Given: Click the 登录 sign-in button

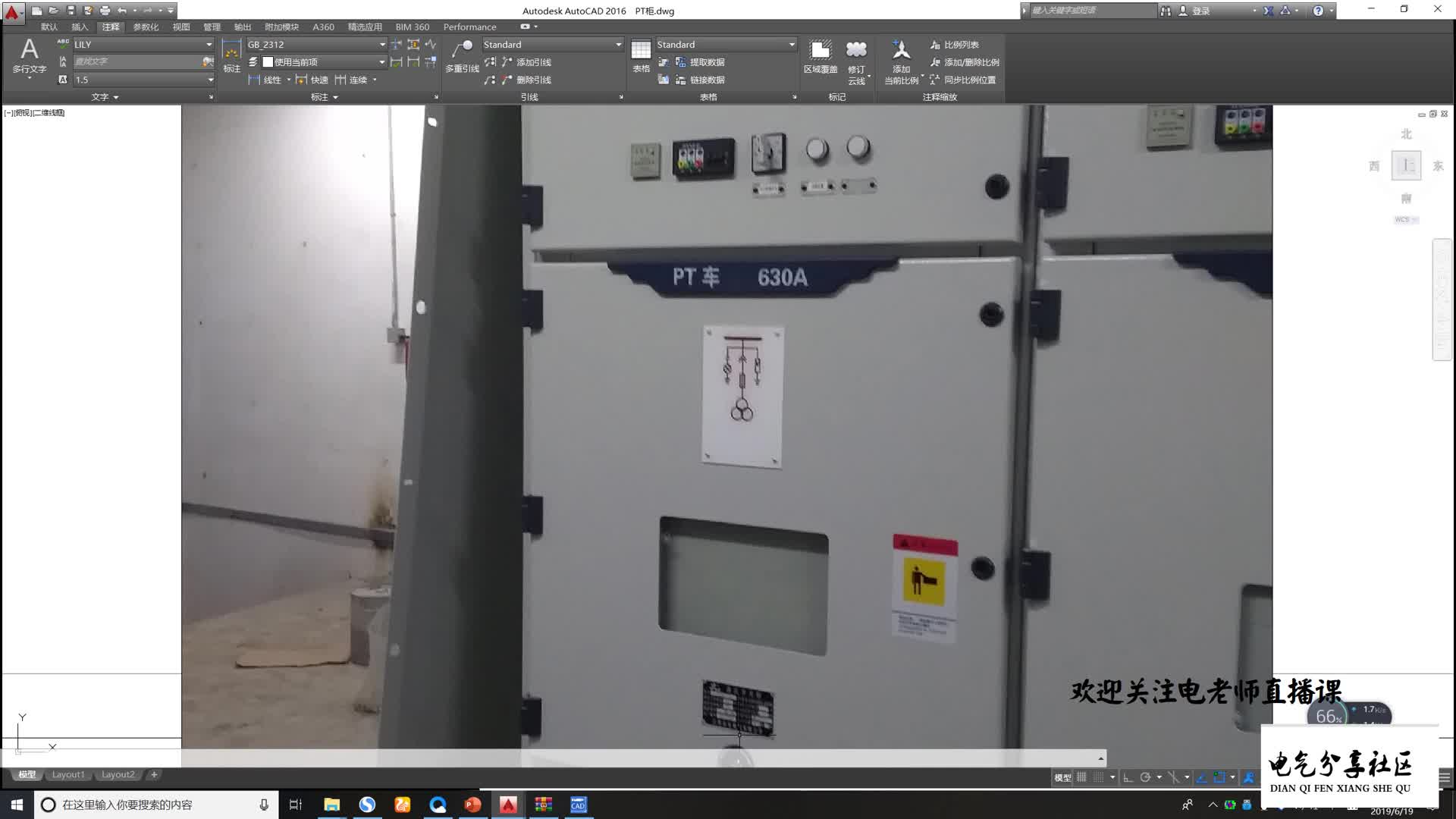Looking at the screenshot, I should pyautogui.click(x=1195, y=11).
